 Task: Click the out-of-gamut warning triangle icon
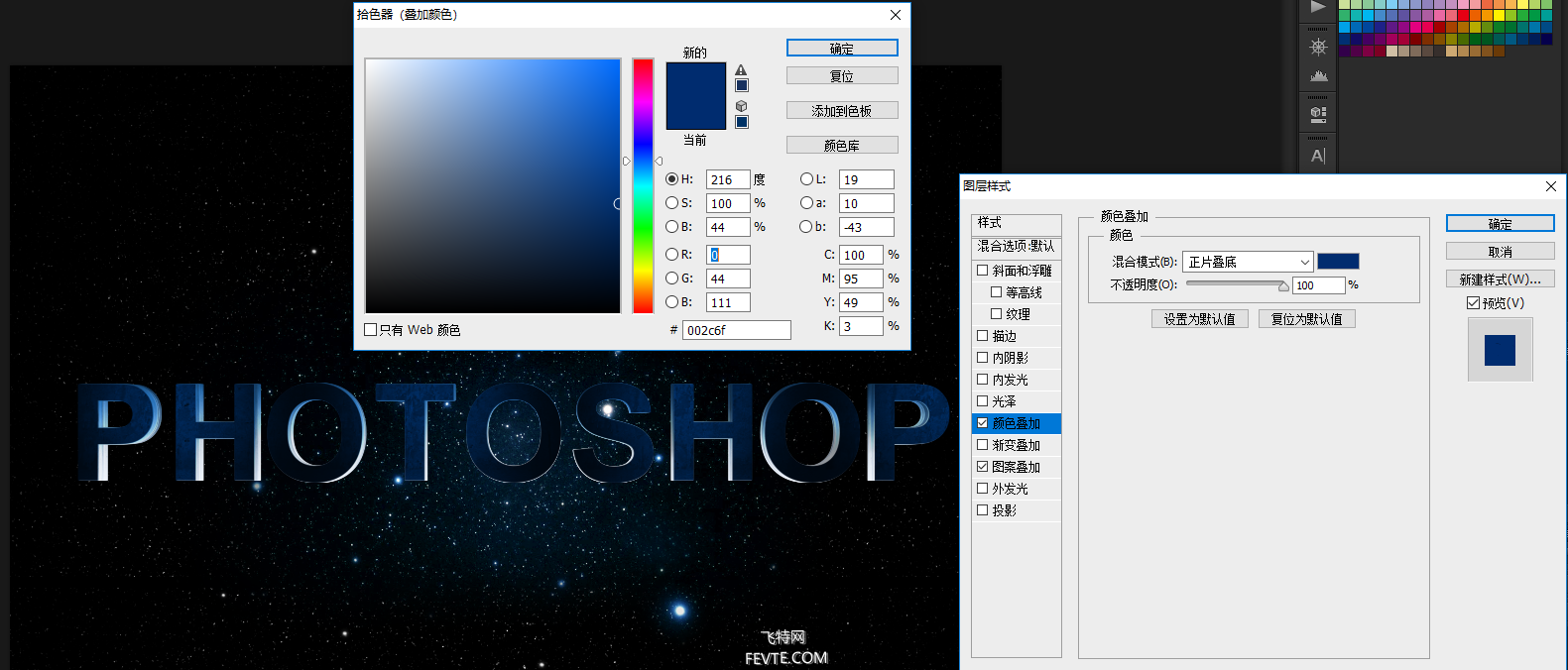coord(741,70)
